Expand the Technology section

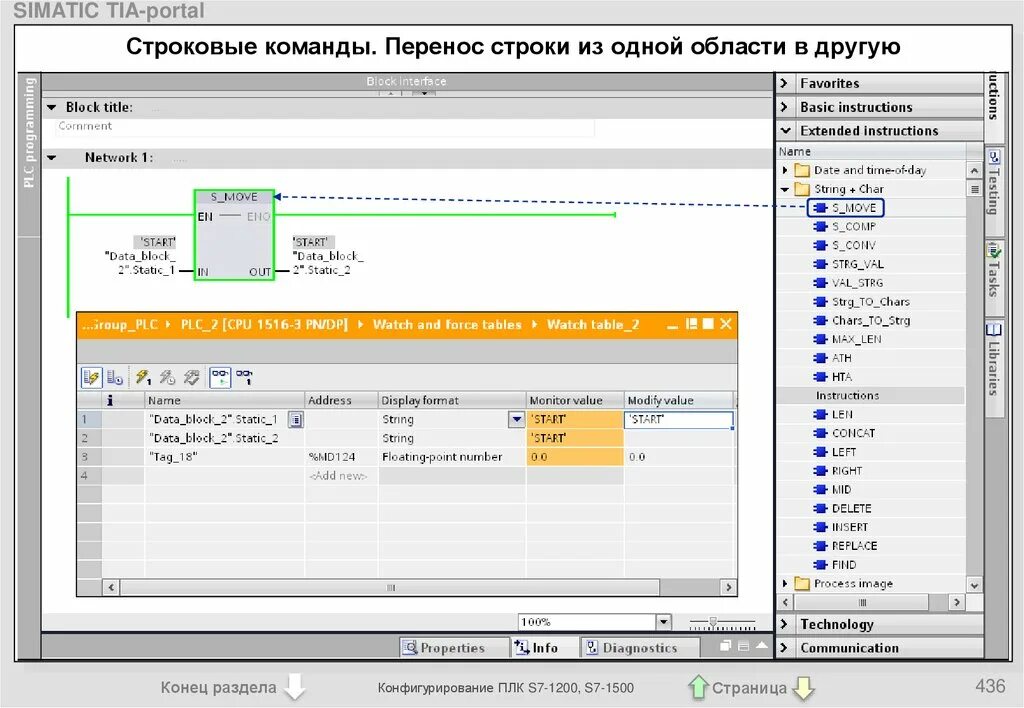[785, 624]
